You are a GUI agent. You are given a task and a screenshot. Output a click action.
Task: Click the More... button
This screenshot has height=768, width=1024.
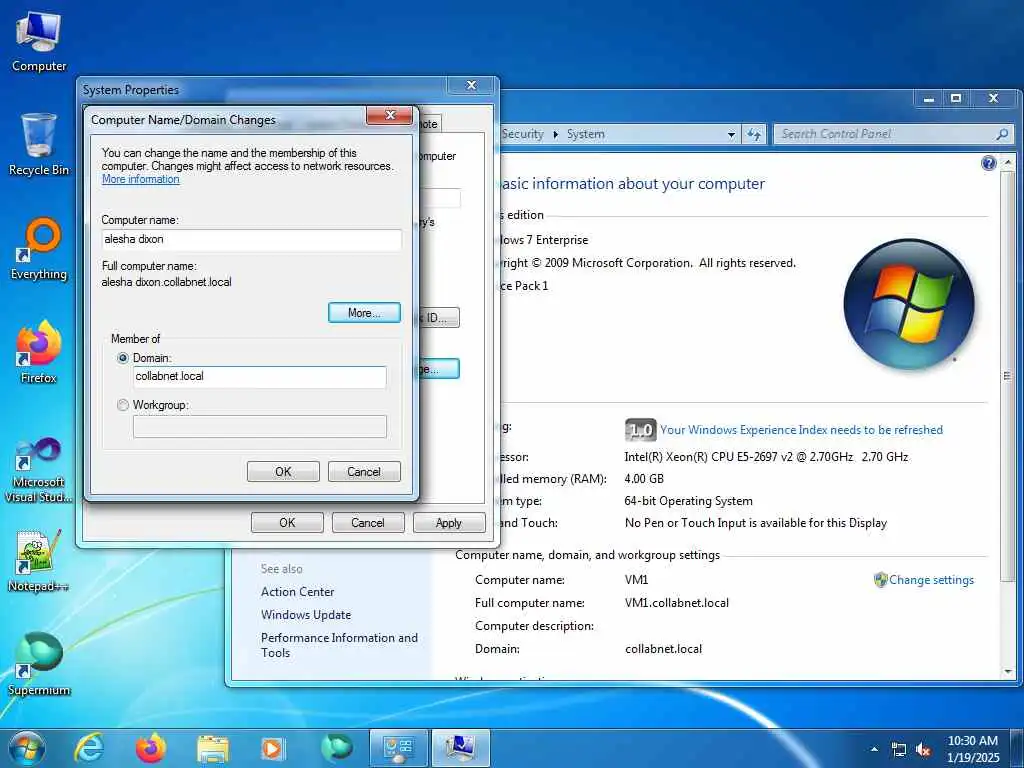[x=364, y=313]
